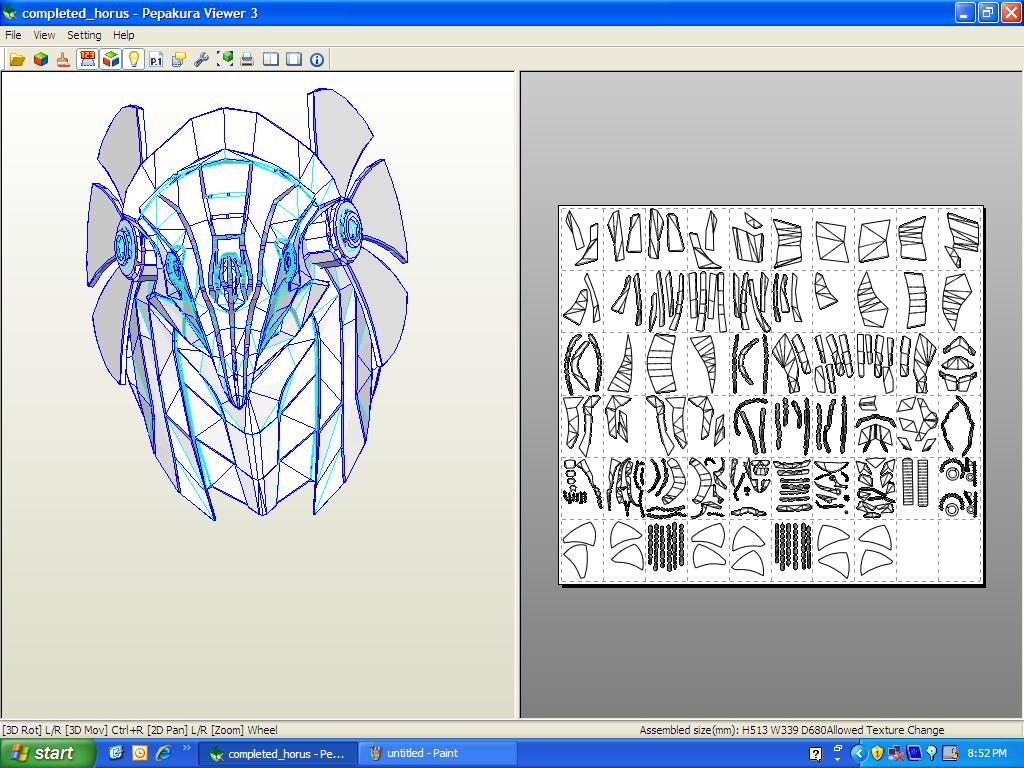Toggle the 123 edge ID display button

[x=87, y=59]
